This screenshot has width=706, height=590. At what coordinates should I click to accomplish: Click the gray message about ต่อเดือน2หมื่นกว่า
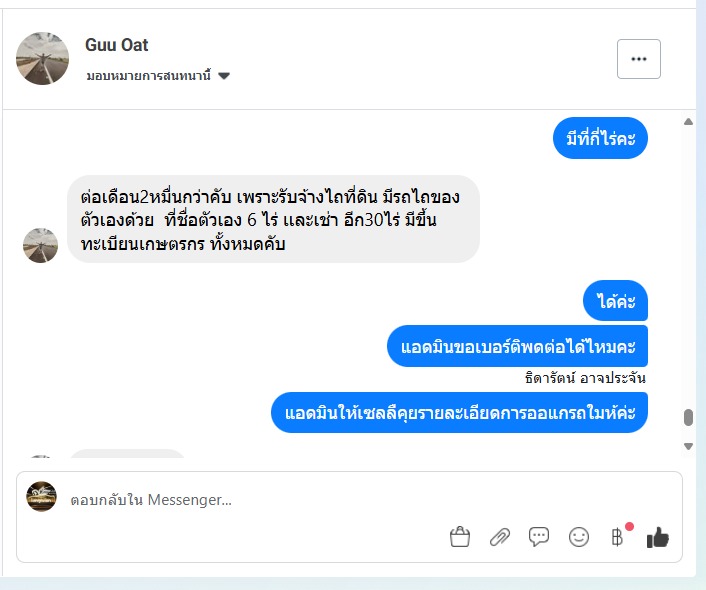[273, 219]
